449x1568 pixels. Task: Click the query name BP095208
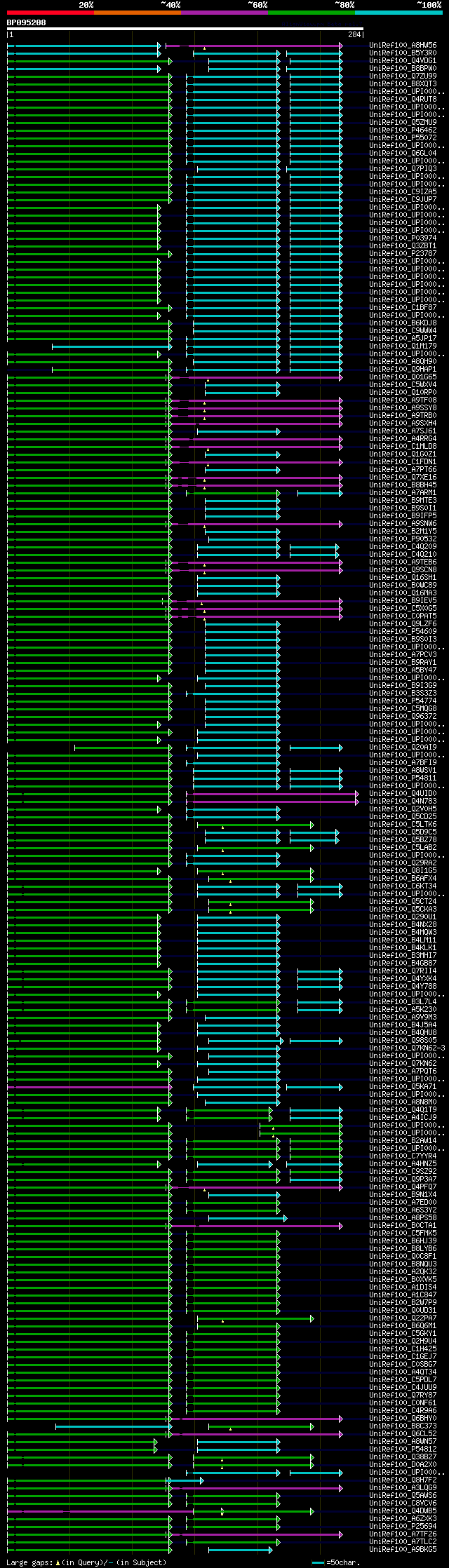27,22
